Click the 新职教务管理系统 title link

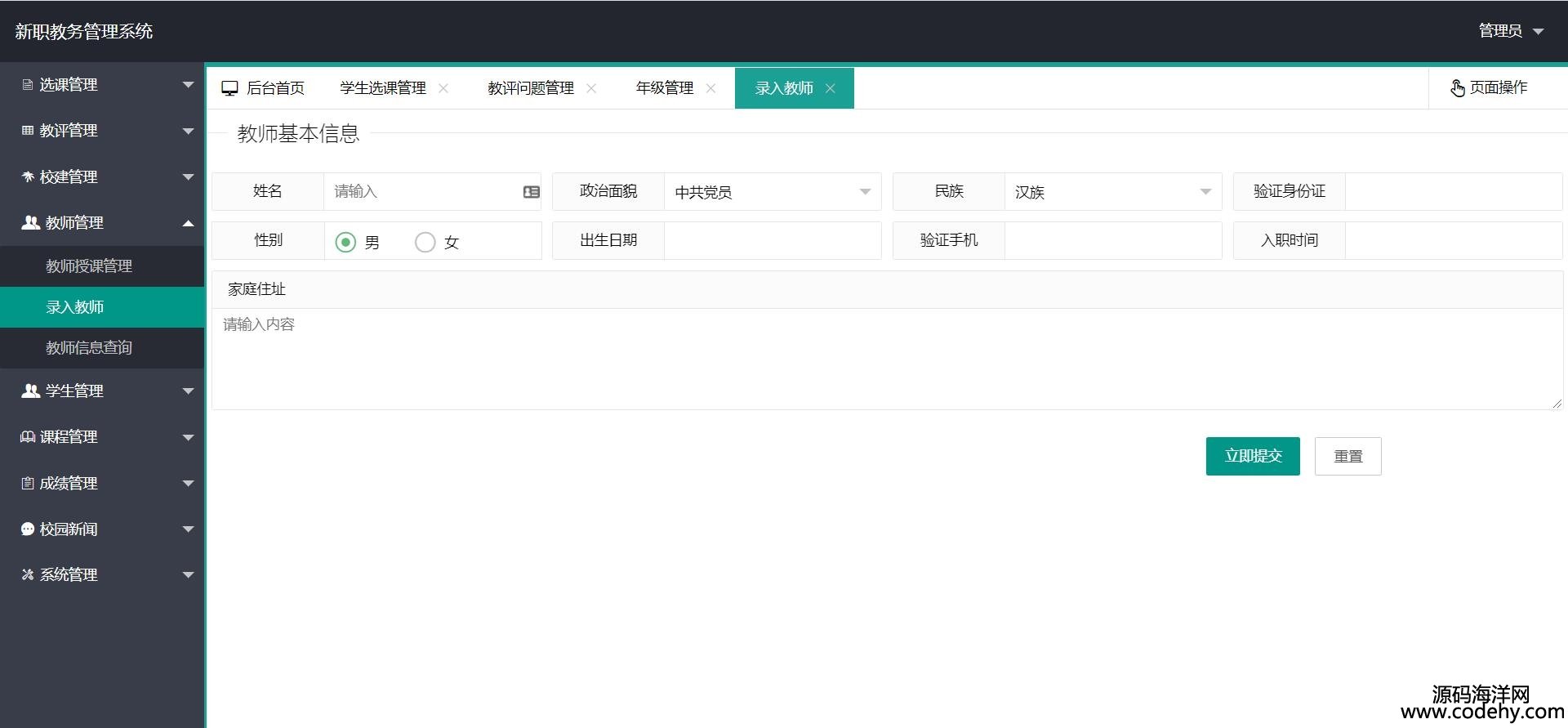pos(84,31)
